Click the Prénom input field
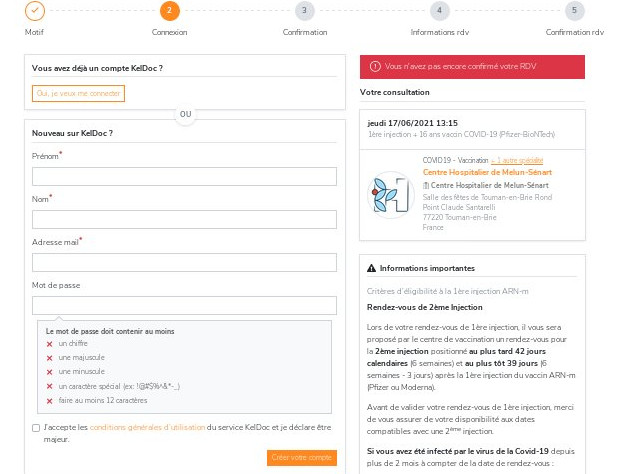624x474 pixels. pos(184,176)
